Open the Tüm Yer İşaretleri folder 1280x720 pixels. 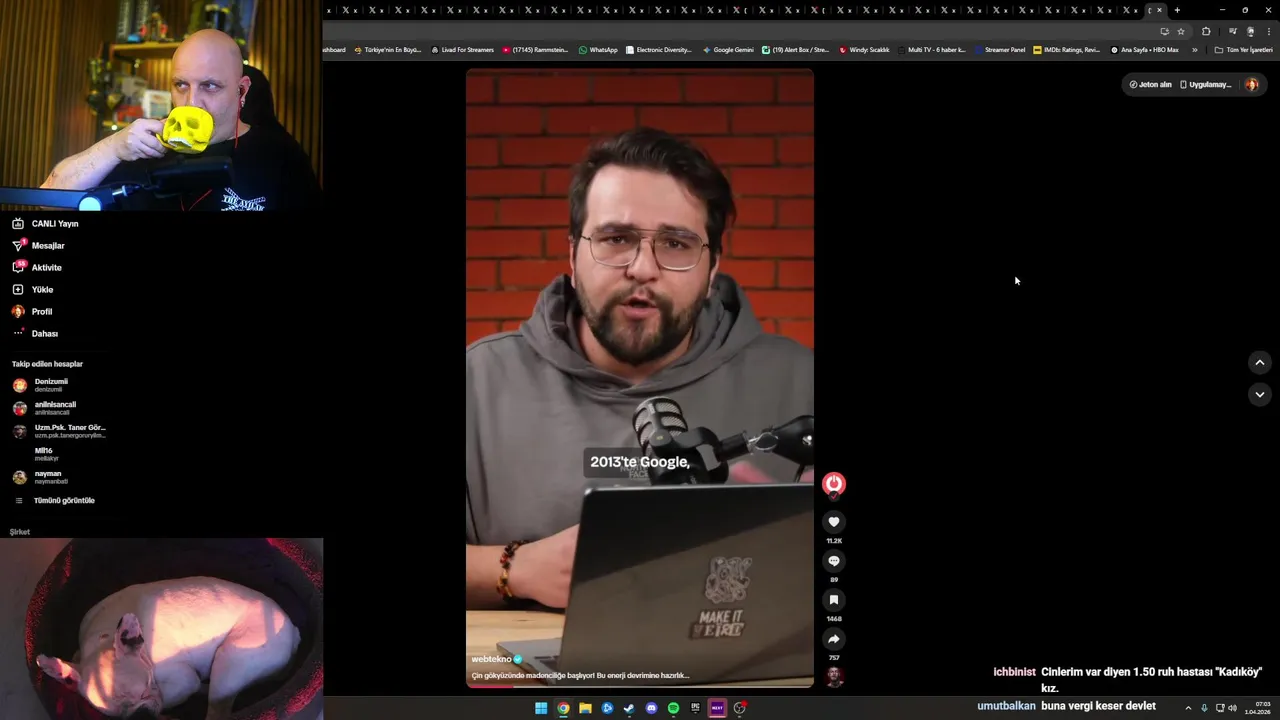1243,50
